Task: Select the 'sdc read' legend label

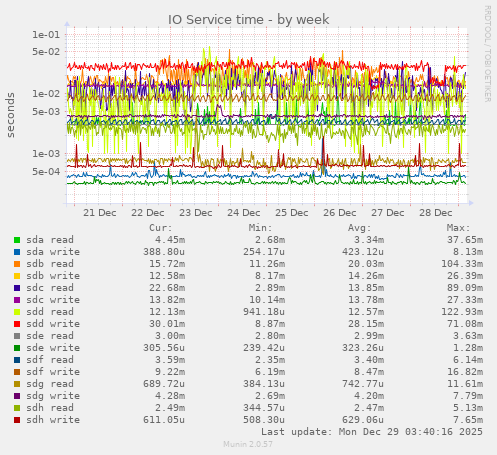Action: 50,288
